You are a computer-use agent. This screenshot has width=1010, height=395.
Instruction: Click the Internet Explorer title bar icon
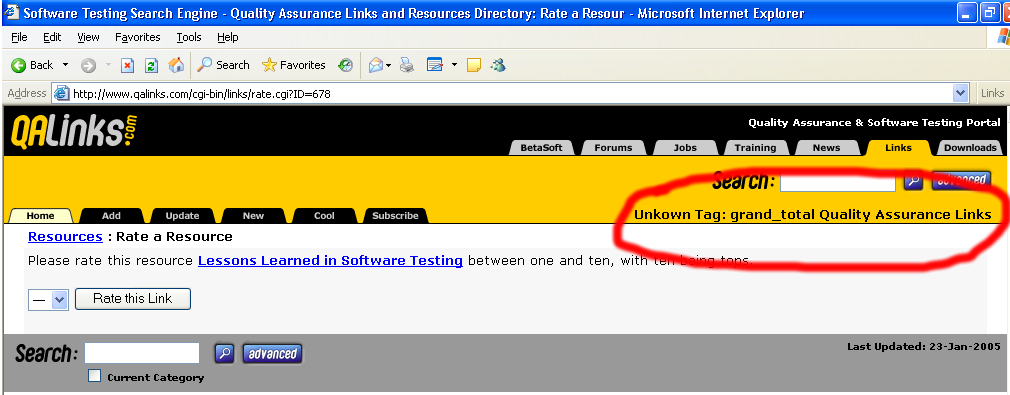point(12,13)
